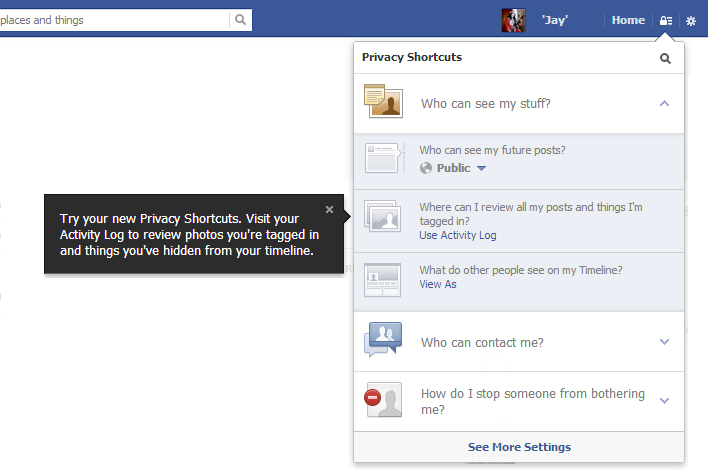Click the 'Use Activity Log' link

(457, 235)
